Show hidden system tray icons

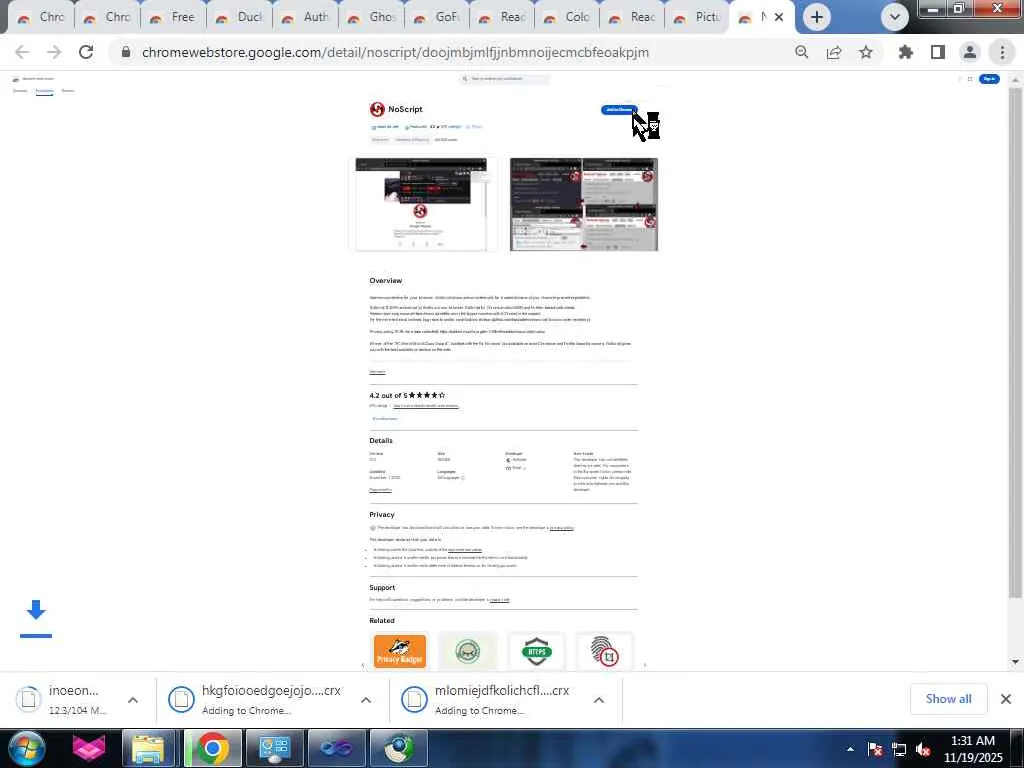[850, 749]
